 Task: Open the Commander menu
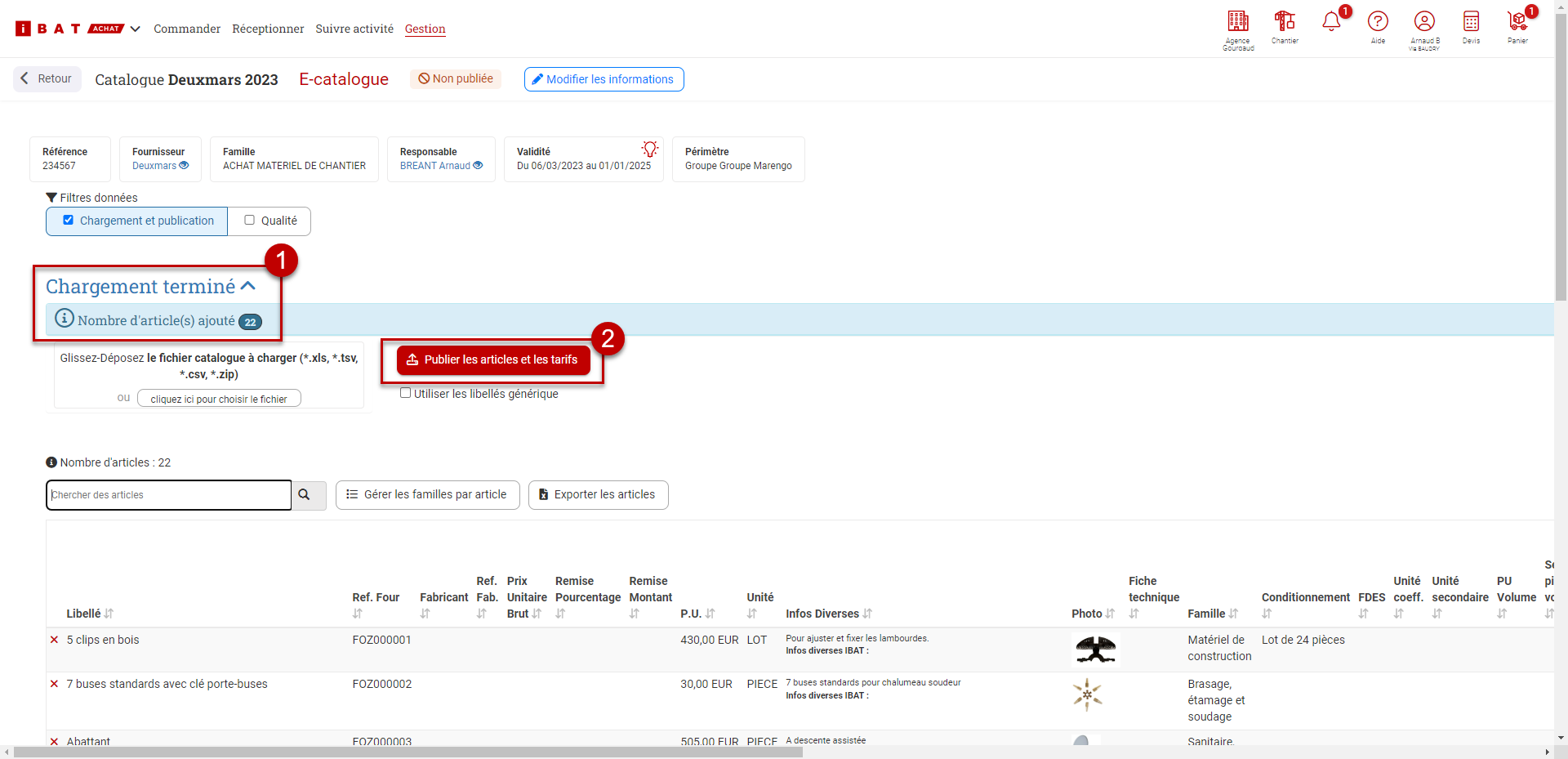point(187,29)
